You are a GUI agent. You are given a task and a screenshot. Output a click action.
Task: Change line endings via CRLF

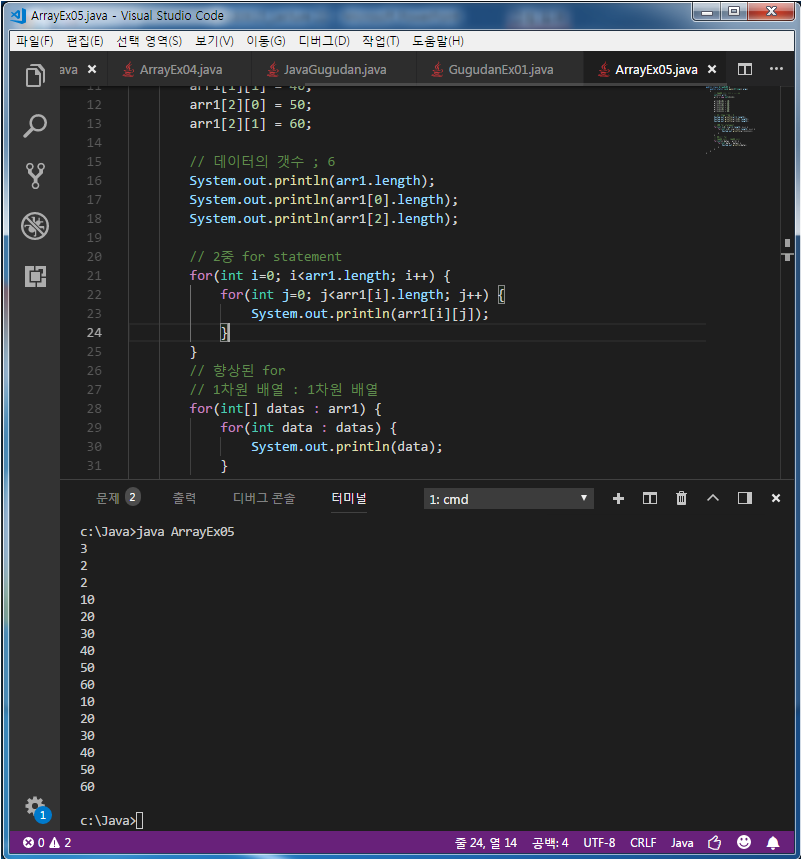tap(643, 842)
